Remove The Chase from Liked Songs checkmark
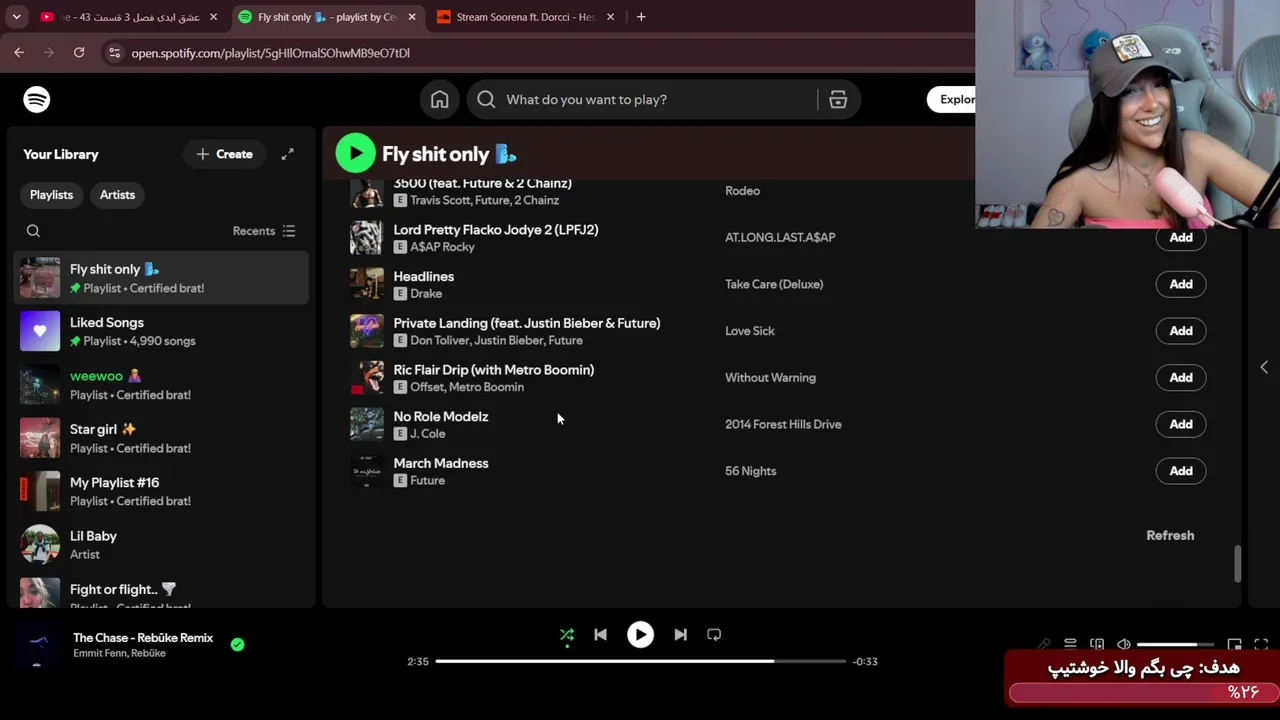Screen dimensions: 1280x720 click(x=237, y=645)
